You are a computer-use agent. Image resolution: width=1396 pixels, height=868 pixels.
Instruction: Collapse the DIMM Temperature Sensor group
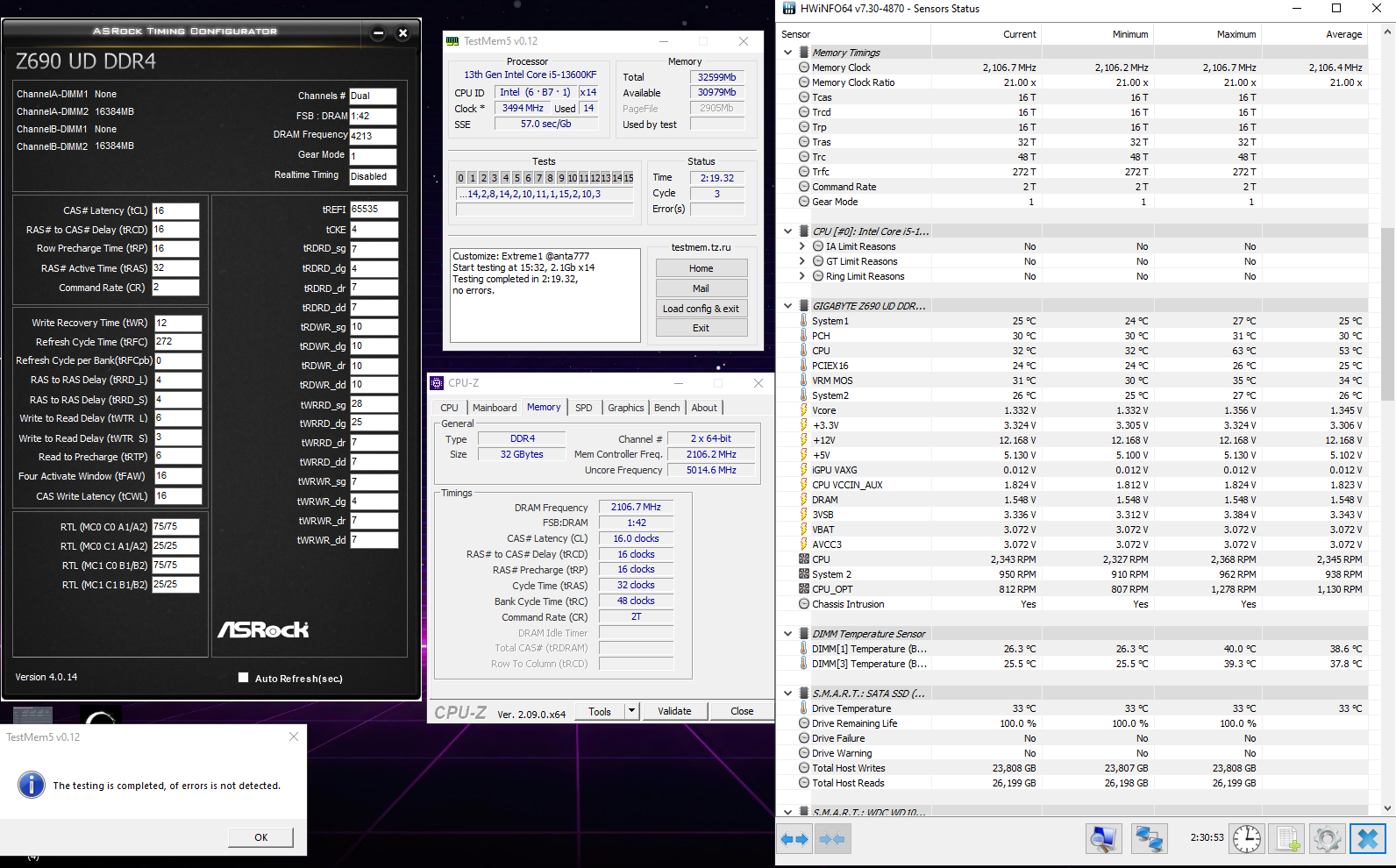(788, 634)
